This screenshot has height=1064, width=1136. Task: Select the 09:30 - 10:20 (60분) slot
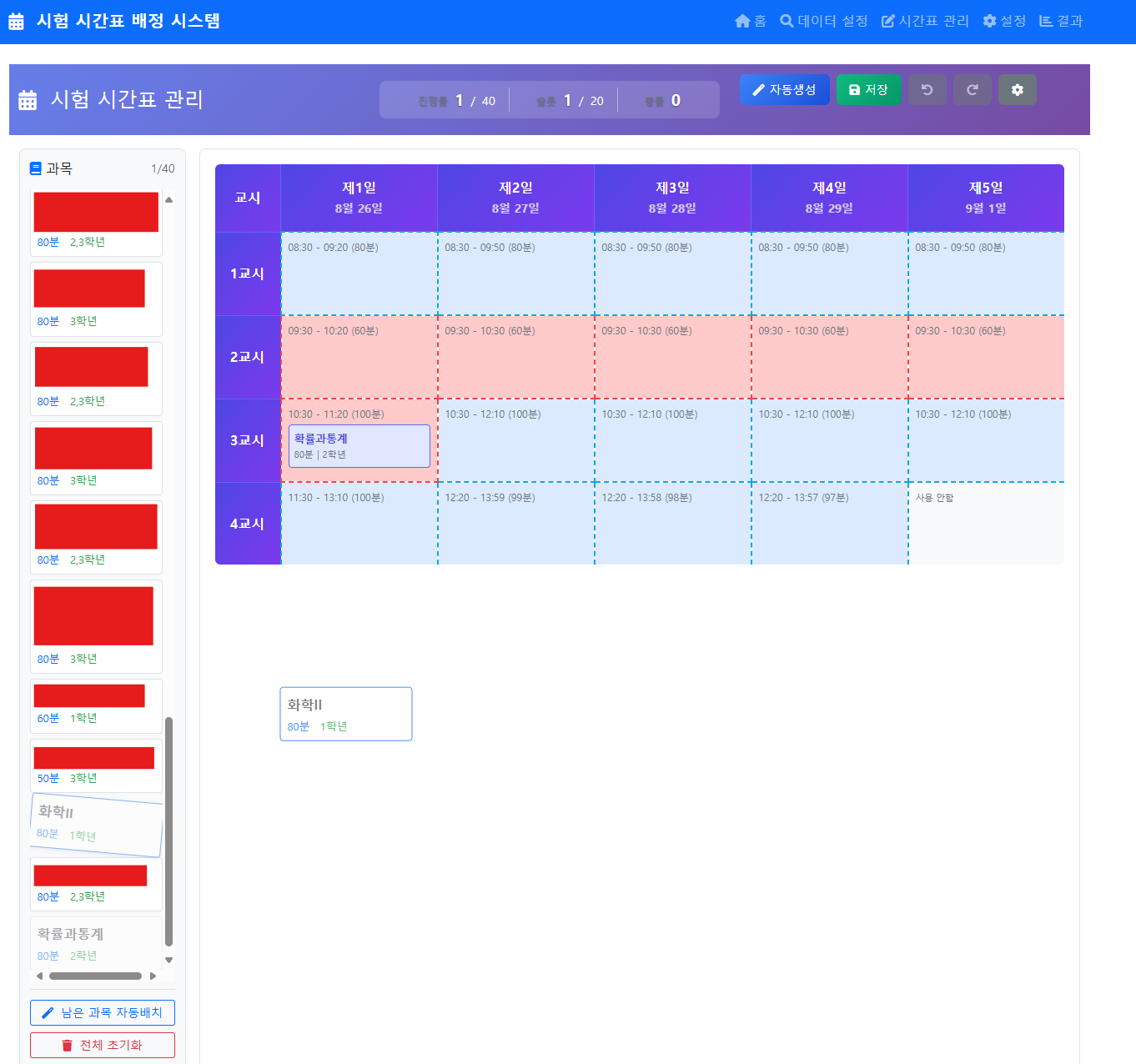359,357
